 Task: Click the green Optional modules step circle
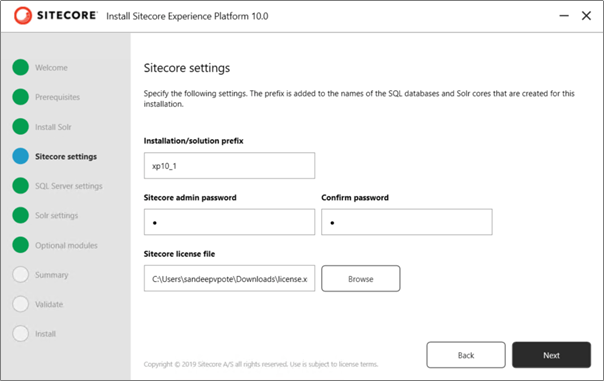20,245
